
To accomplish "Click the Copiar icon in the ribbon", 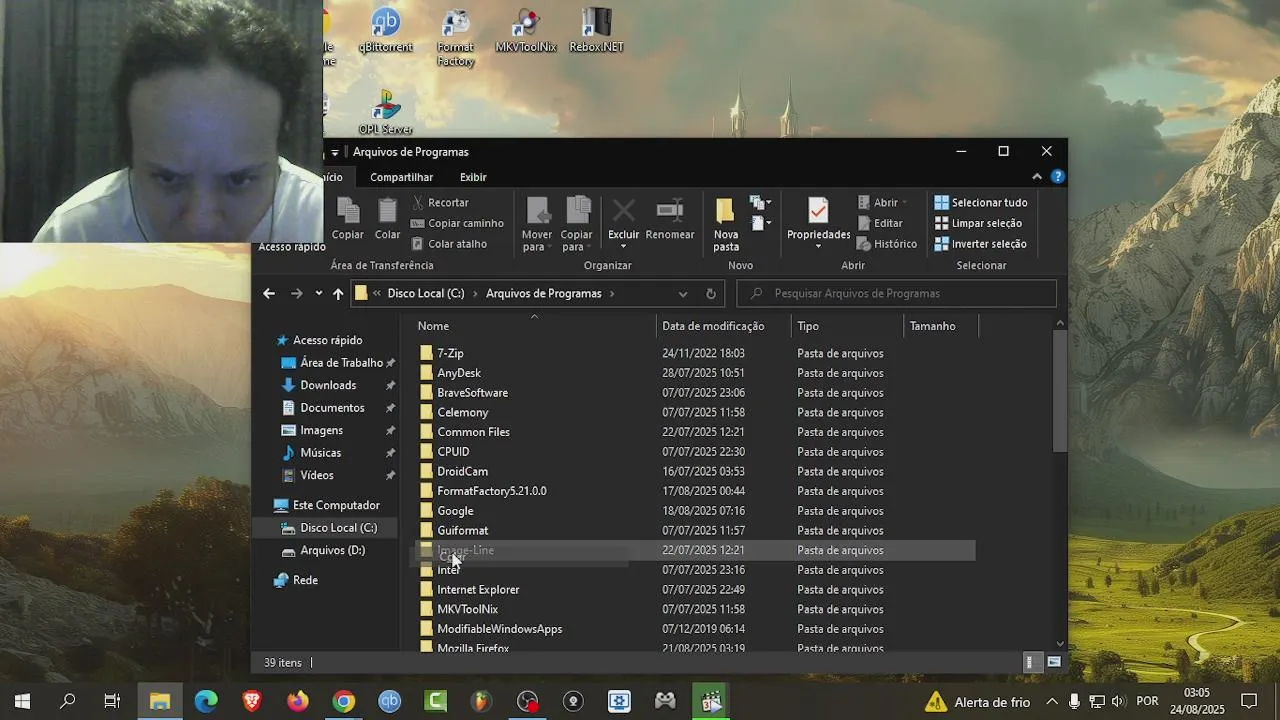I will pyautogui.click(x=348, y=219).
